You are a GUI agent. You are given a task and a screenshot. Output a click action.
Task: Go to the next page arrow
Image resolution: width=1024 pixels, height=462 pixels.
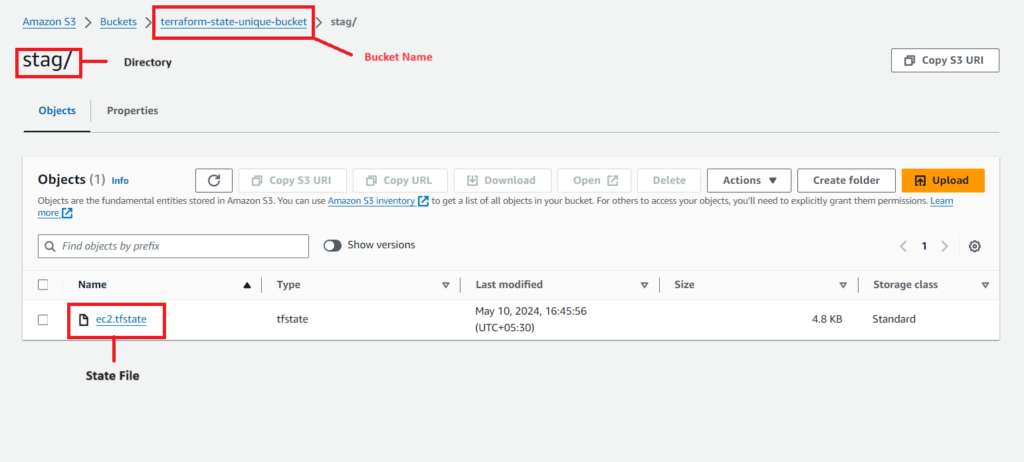(944, 246)
